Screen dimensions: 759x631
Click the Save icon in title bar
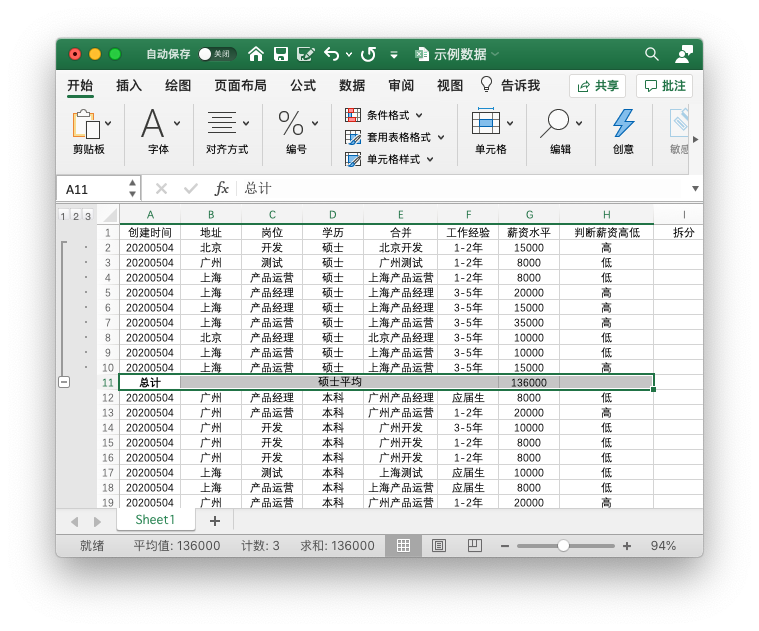click(x=281, y=54)
